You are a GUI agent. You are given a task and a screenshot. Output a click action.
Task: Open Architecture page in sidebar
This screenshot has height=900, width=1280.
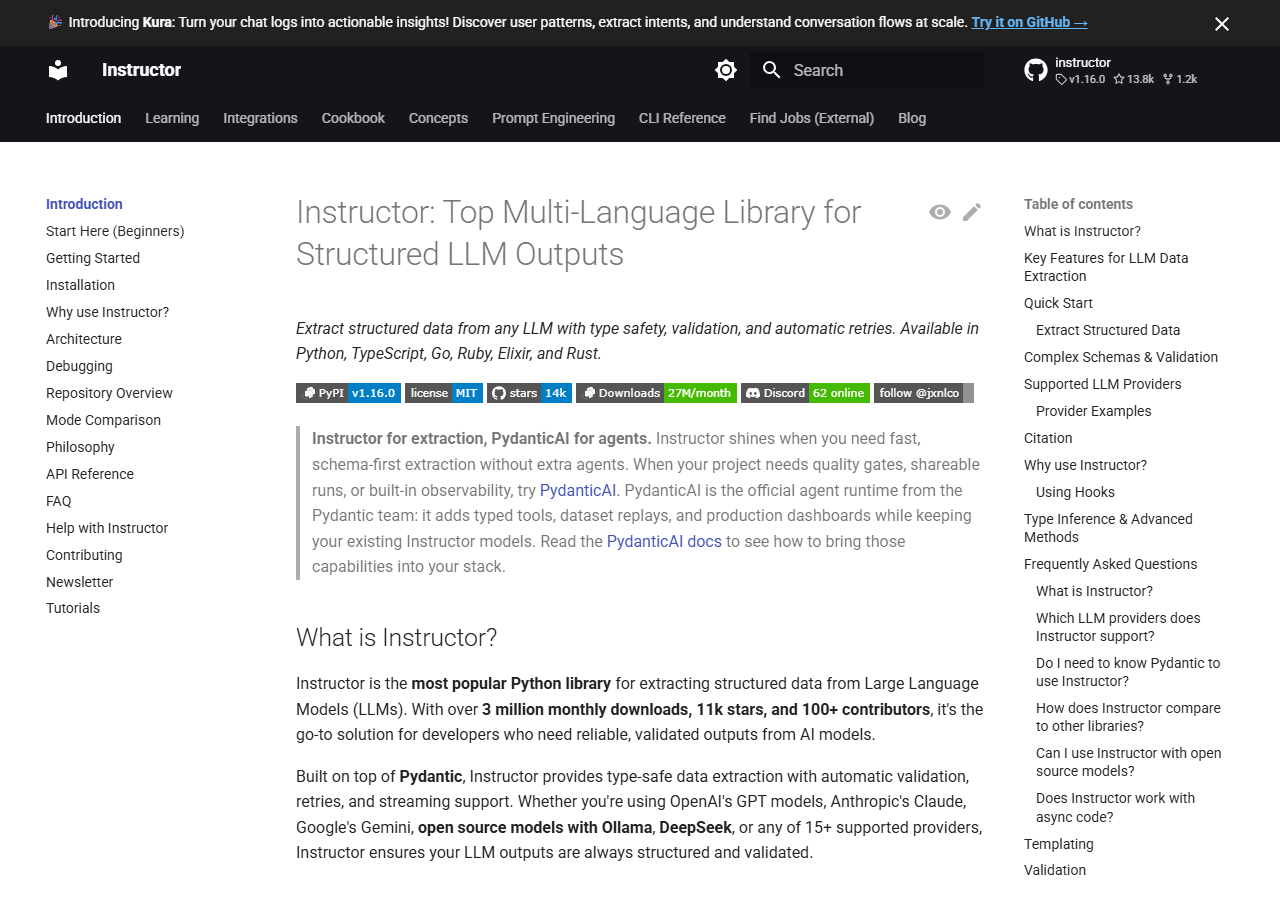84,339
